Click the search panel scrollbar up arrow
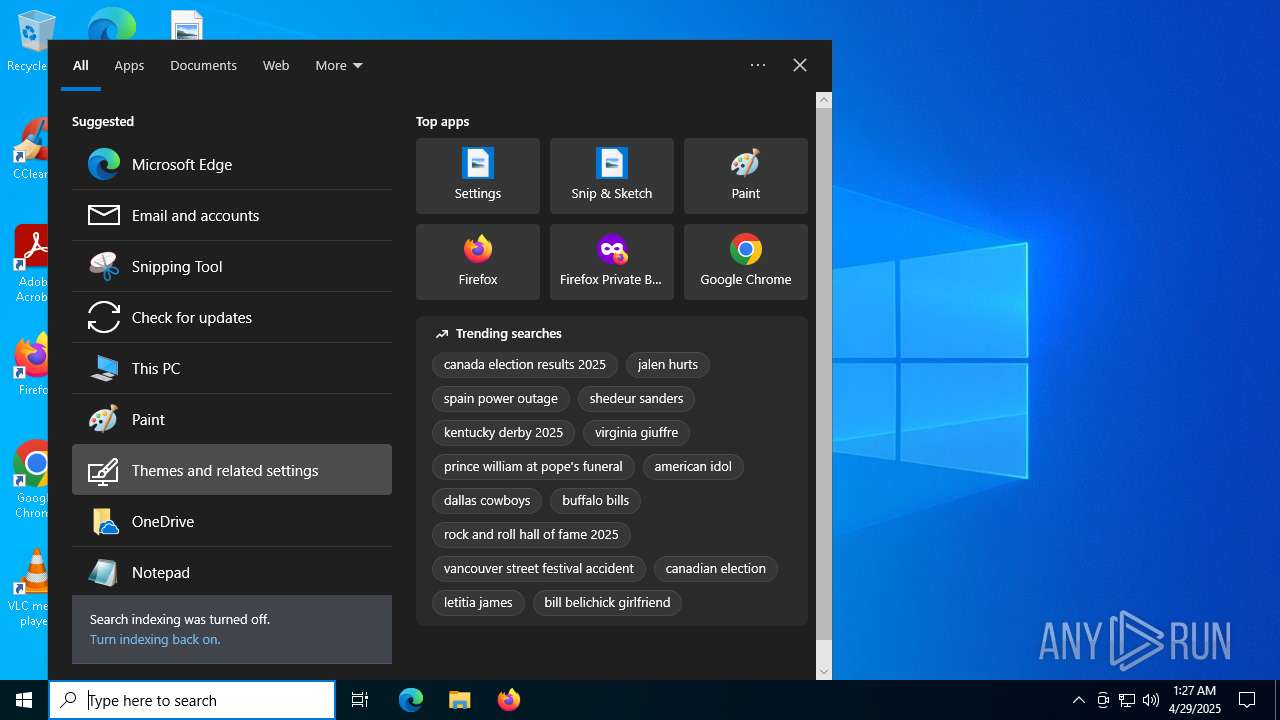 point(824,100)
